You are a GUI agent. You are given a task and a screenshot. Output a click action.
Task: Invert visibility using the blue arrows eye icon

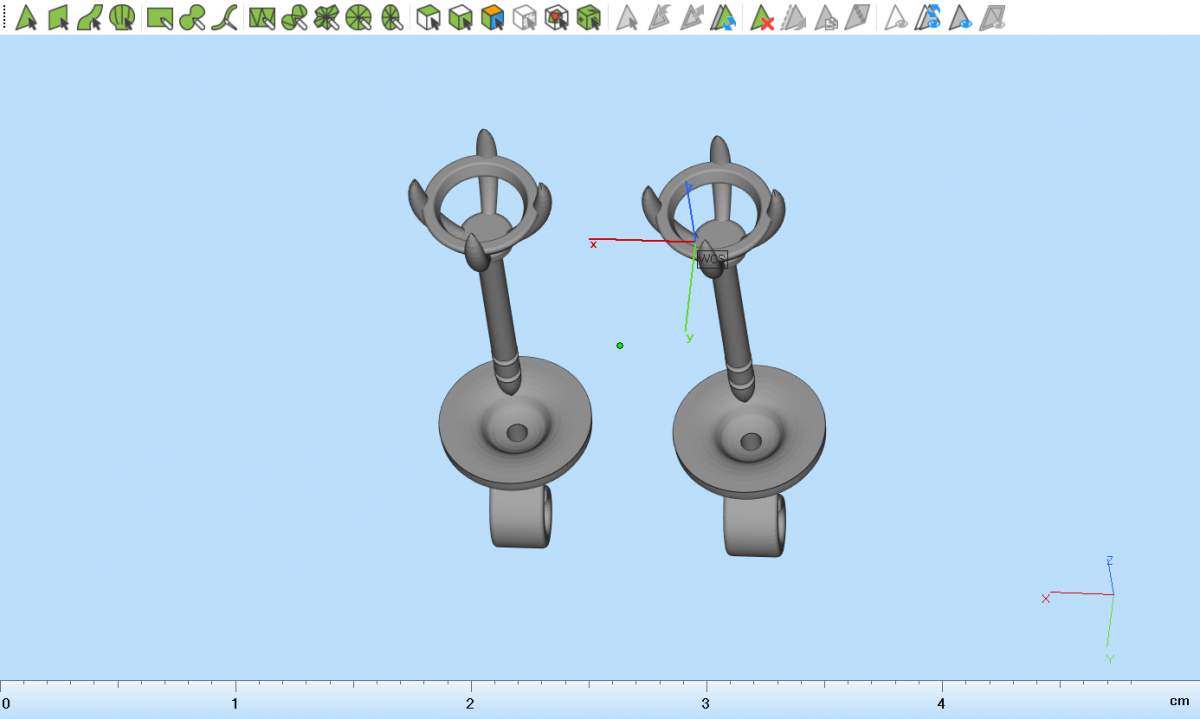click(930, 17)
